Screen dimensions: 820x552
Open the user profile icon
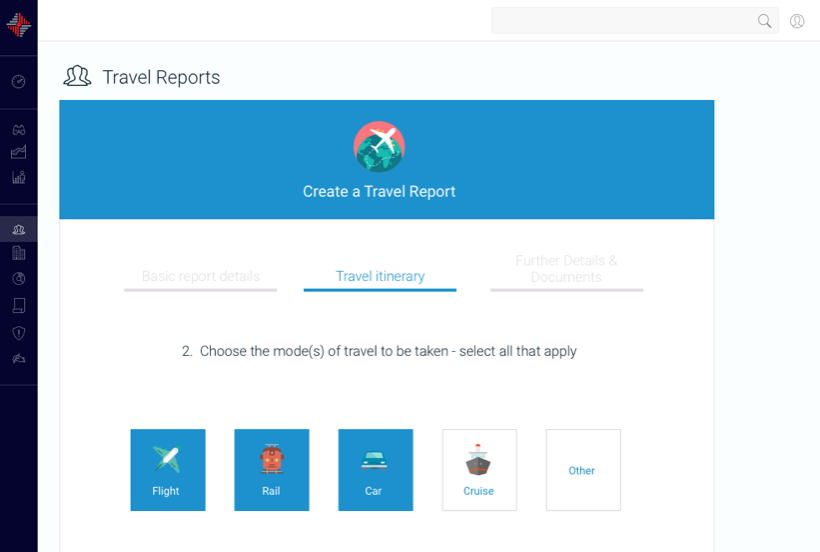click(797, 21)
